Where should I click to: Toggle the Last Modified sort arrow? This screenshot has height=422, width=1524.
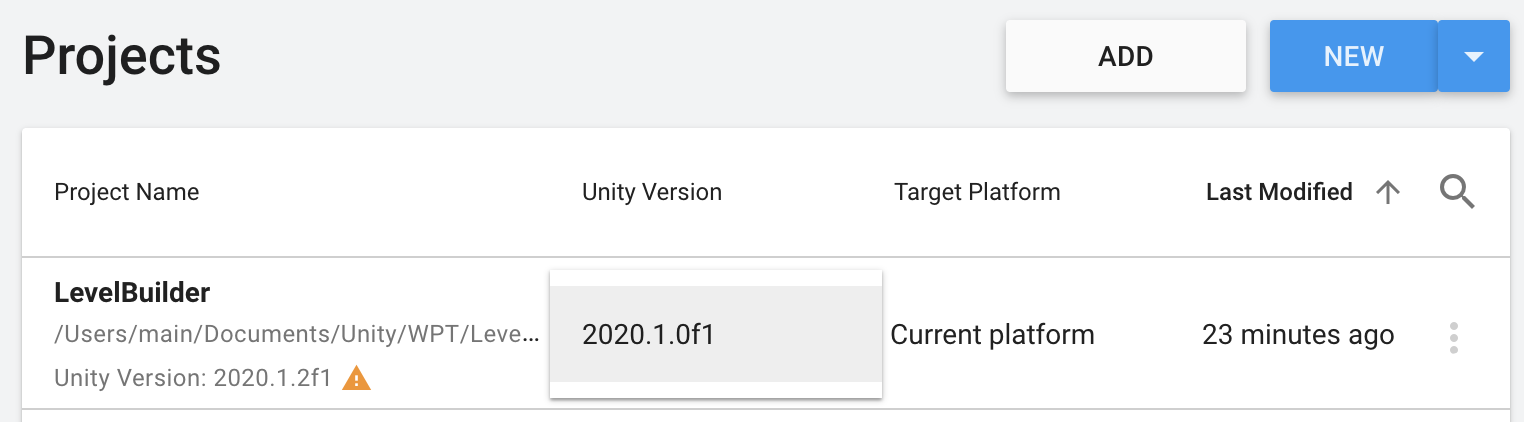tap(1387, 192)
